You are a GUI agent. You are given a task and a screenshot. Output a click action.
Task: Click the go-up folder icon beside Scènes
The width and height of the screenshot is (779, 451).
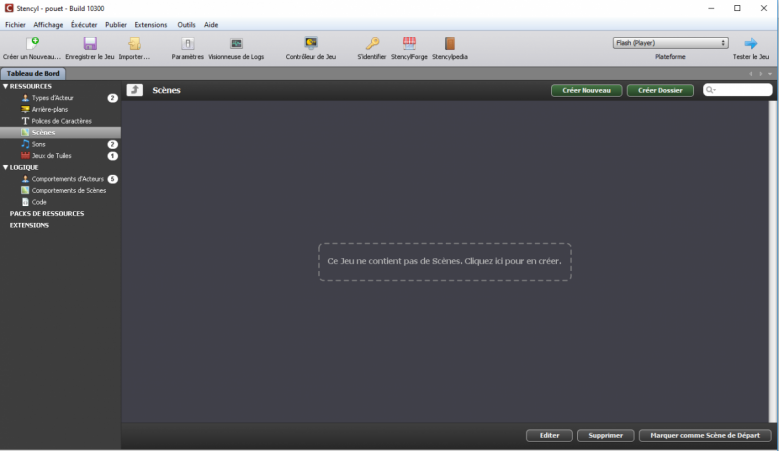pyautogui.click(x=135, y=90)
